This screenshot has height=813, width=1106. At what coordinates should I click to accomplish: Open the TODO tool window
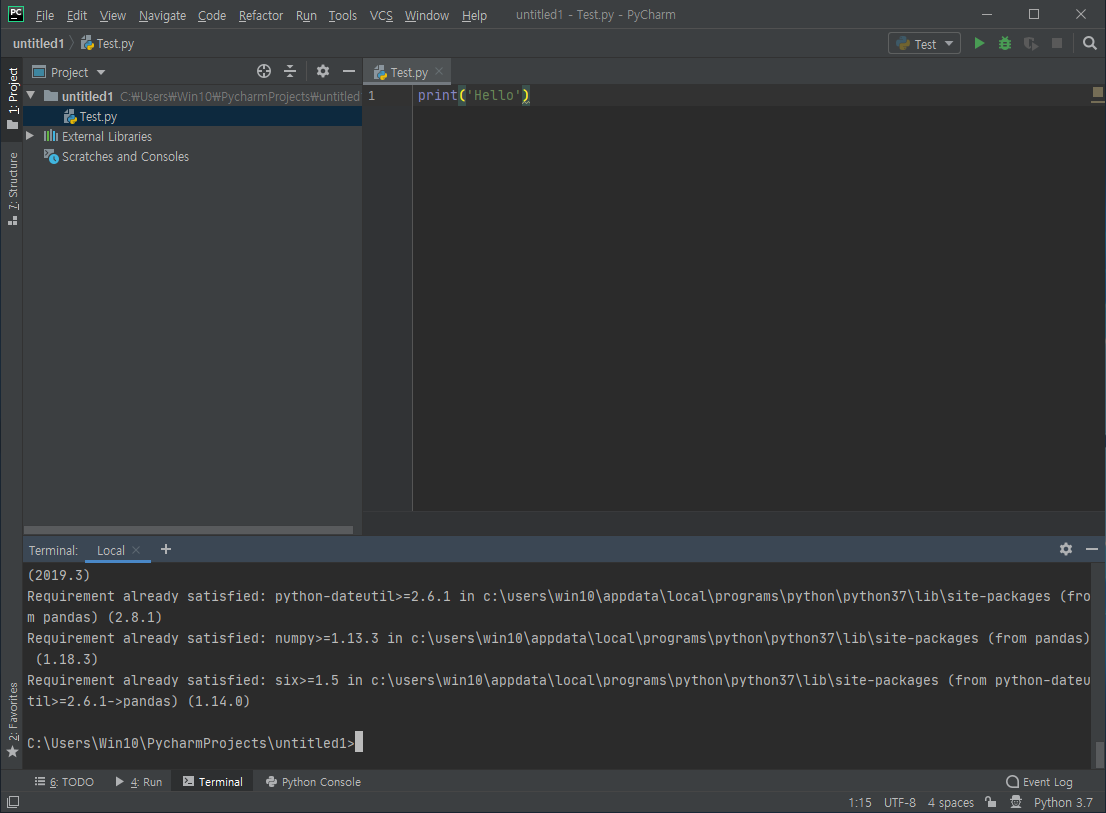tap(64, 781)
